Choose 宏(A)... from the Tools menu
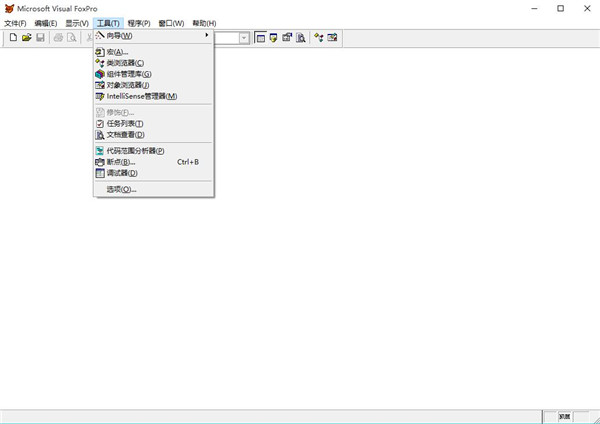Screen dimensions: 600x424 click(153, 52)
